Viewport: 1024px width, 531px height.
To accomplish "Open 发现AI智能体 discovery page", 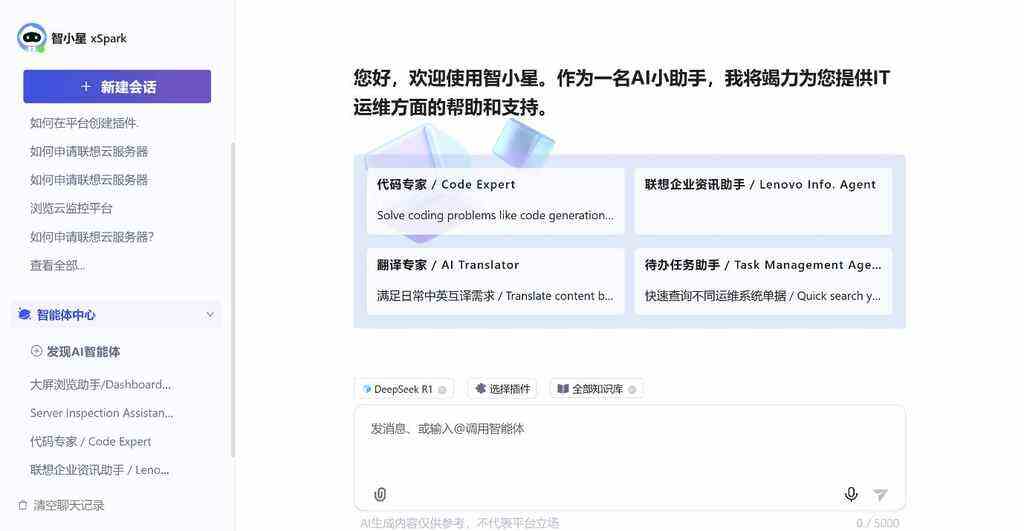I will coord(83,351).
